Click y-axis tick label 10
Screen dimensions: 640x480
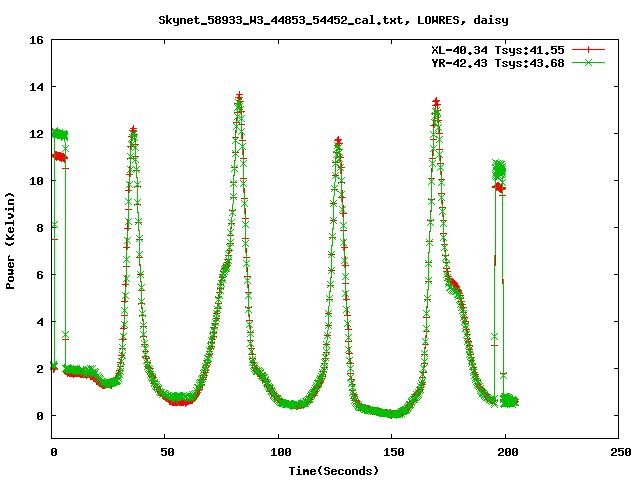click(36, 181)
